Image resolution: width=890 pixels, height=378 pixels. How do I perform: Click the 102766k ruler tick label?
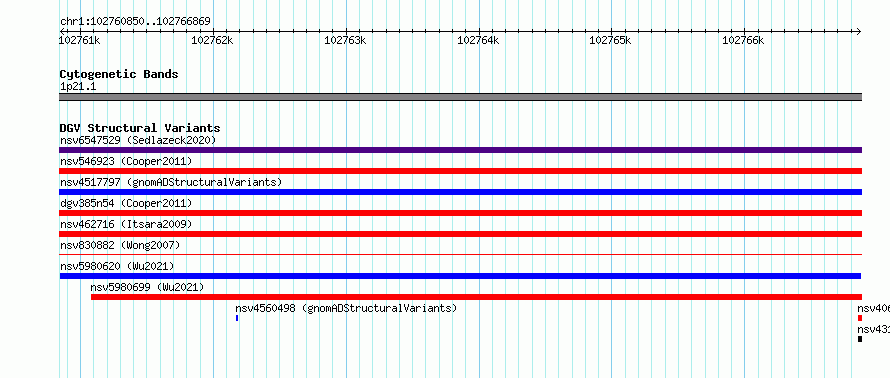coord(743,40)
